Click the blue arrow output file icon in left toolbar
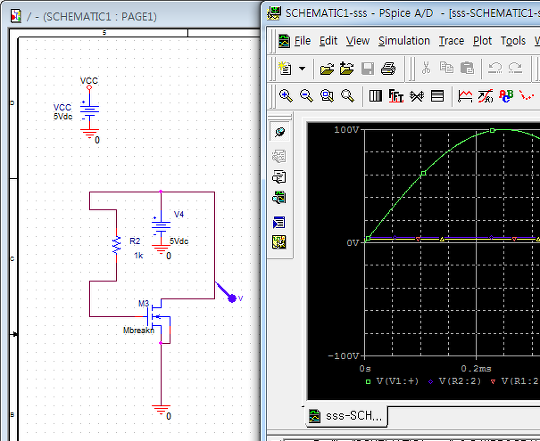Image resolution: width=540 pixels, height=441 pixels. [x=279, y=222]
